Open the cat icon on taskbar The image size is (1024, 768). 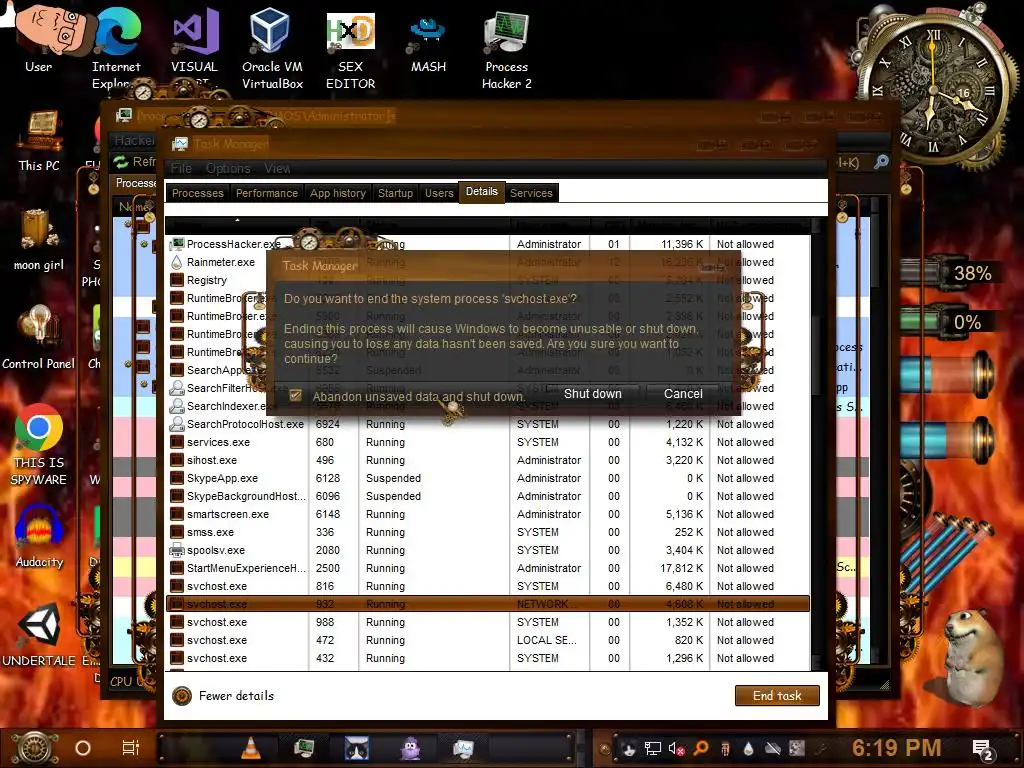tap(357, 748)
